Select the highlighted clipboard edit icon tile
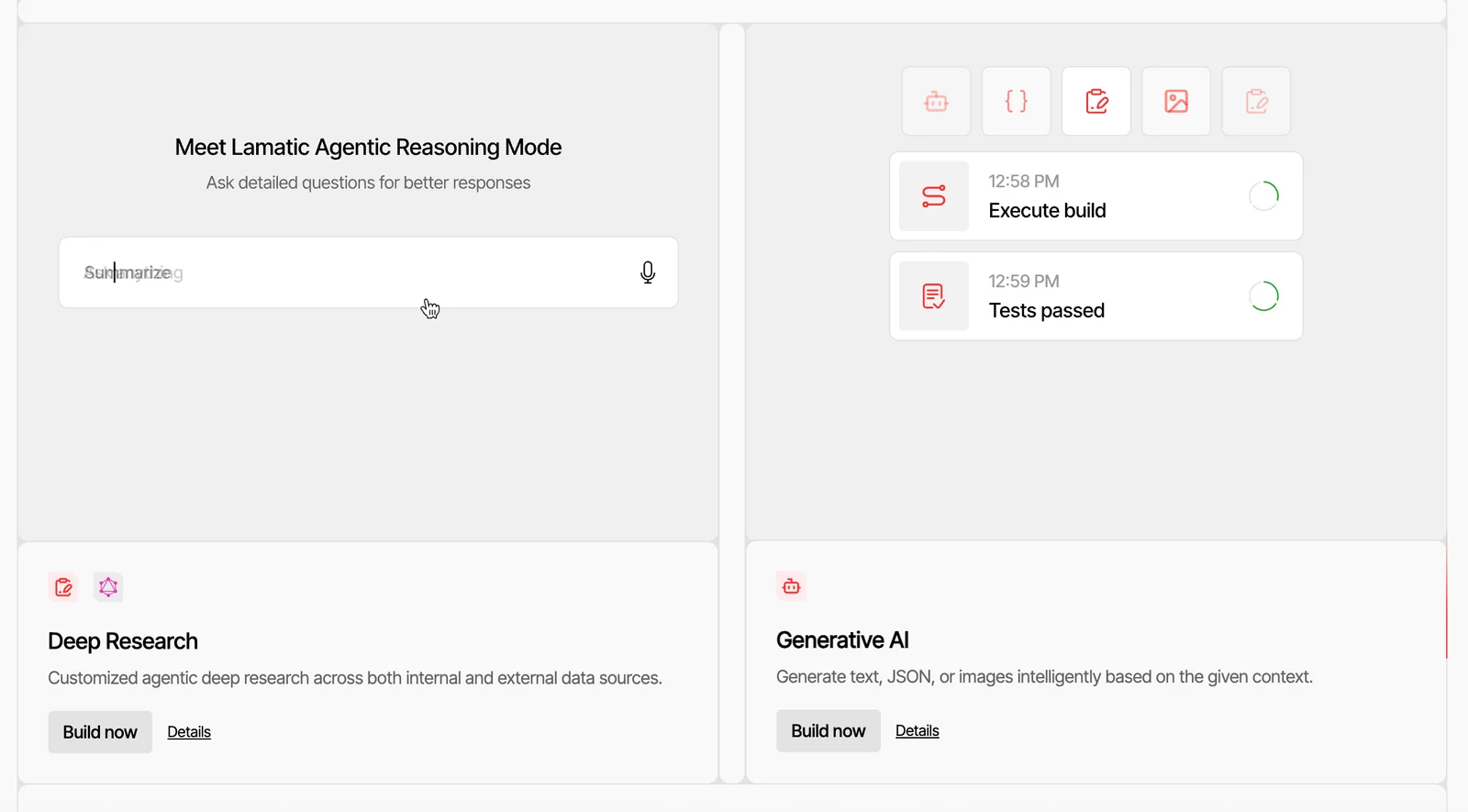Image resolution: width=1468 pixels, height=812 pixels. 1096,101
